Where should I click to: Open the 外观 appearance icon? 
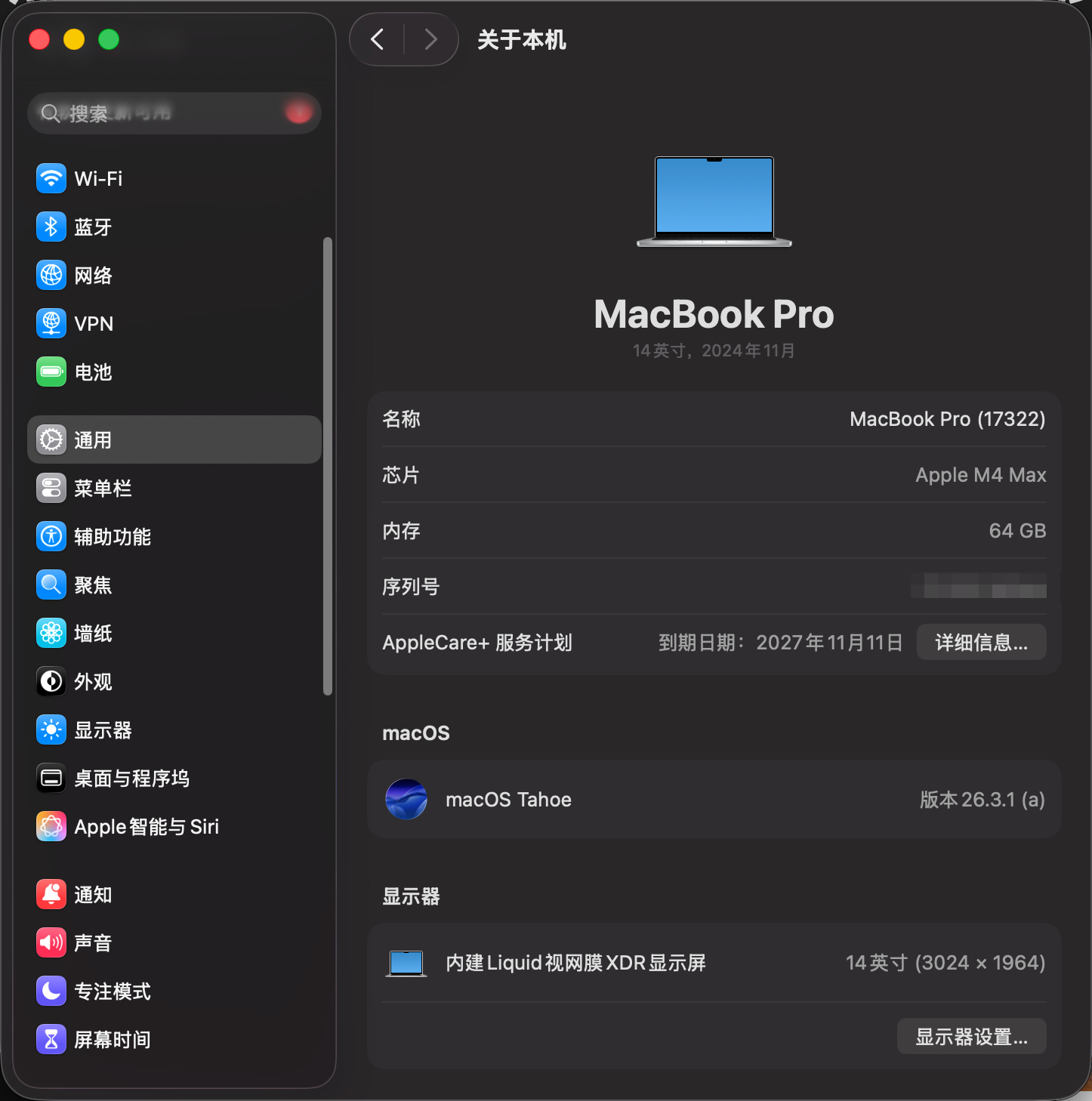click(x=51, y=681)
